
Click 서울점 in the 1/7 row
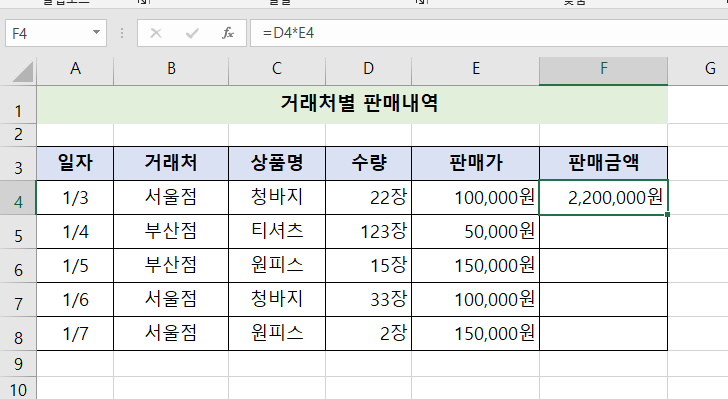click(x=171, y=334)
